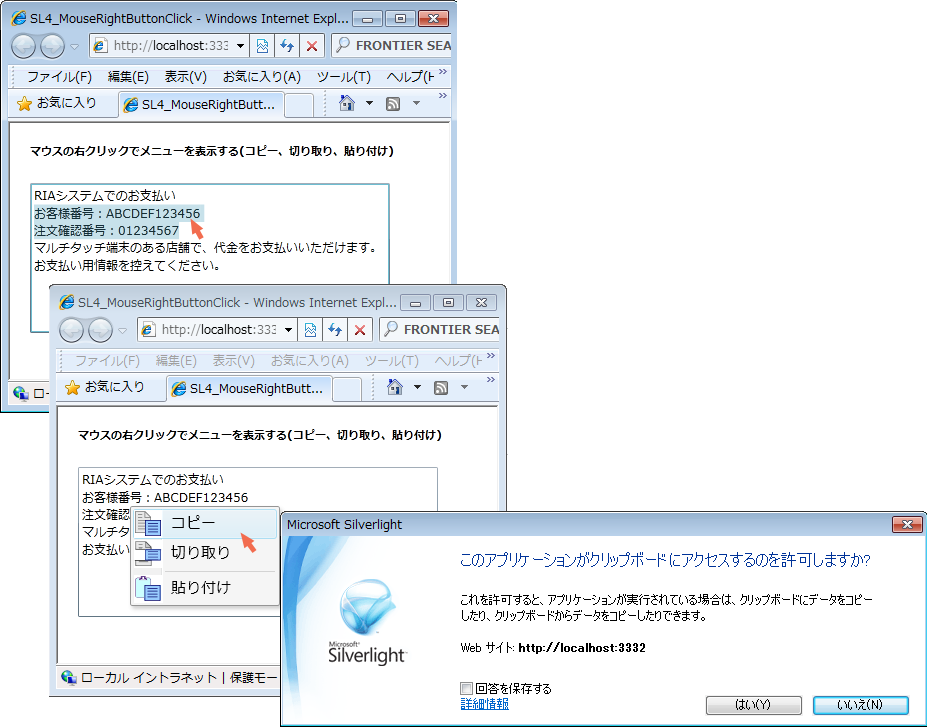928x727 pixels.
Task: Click RSS feed icon in top window
Action: (393, 104)
